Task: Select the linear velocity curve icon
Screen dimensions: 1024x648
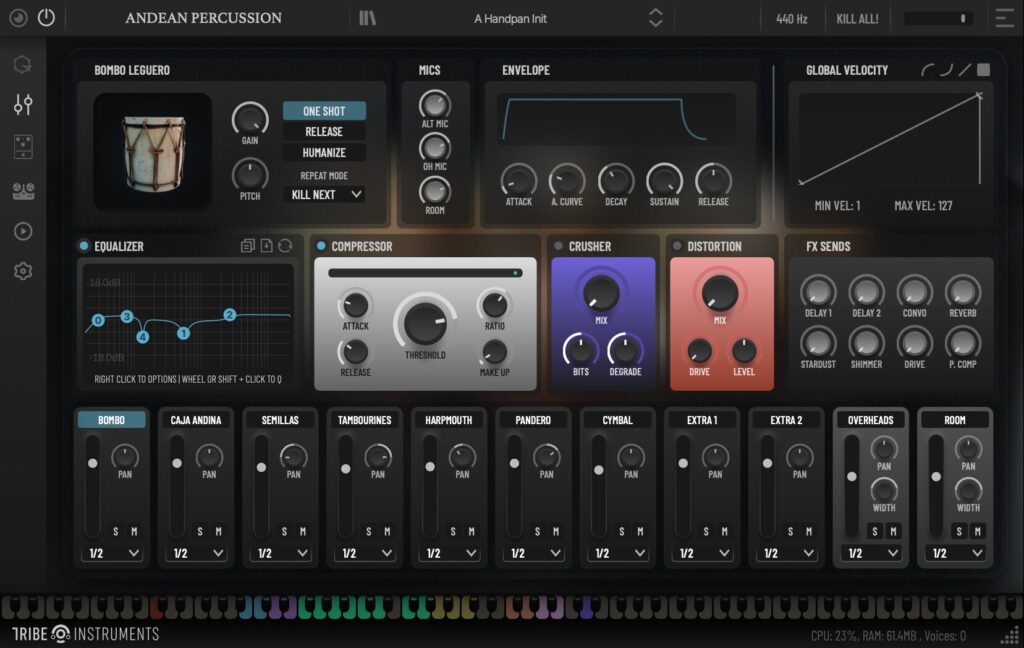Action: (x=965, y=70)
